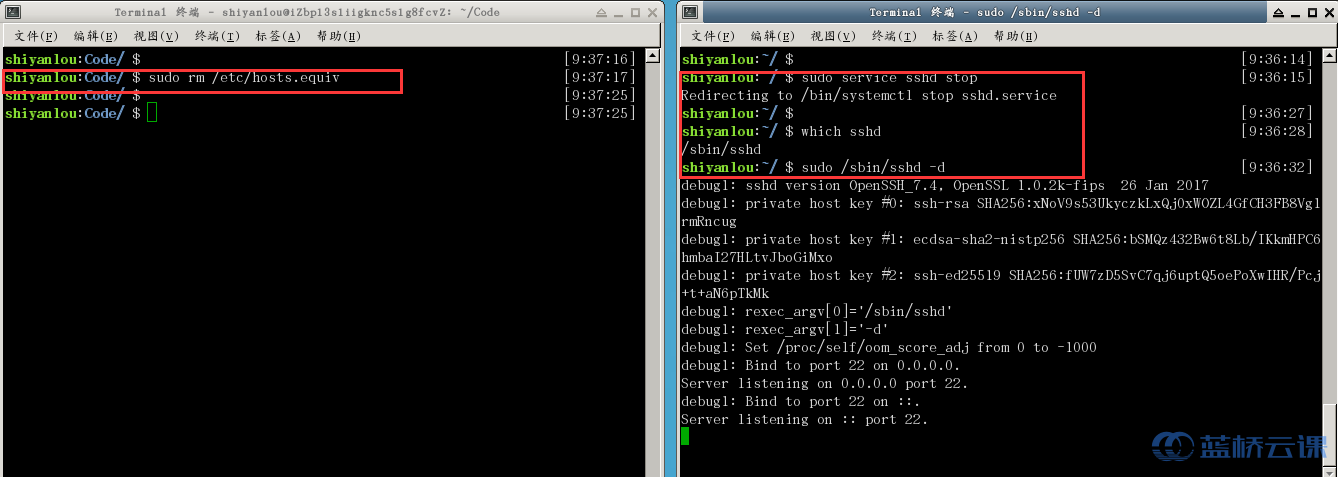
Task: Open 帮助(H) menu in right terminal
Action: tap(1015, 36)
